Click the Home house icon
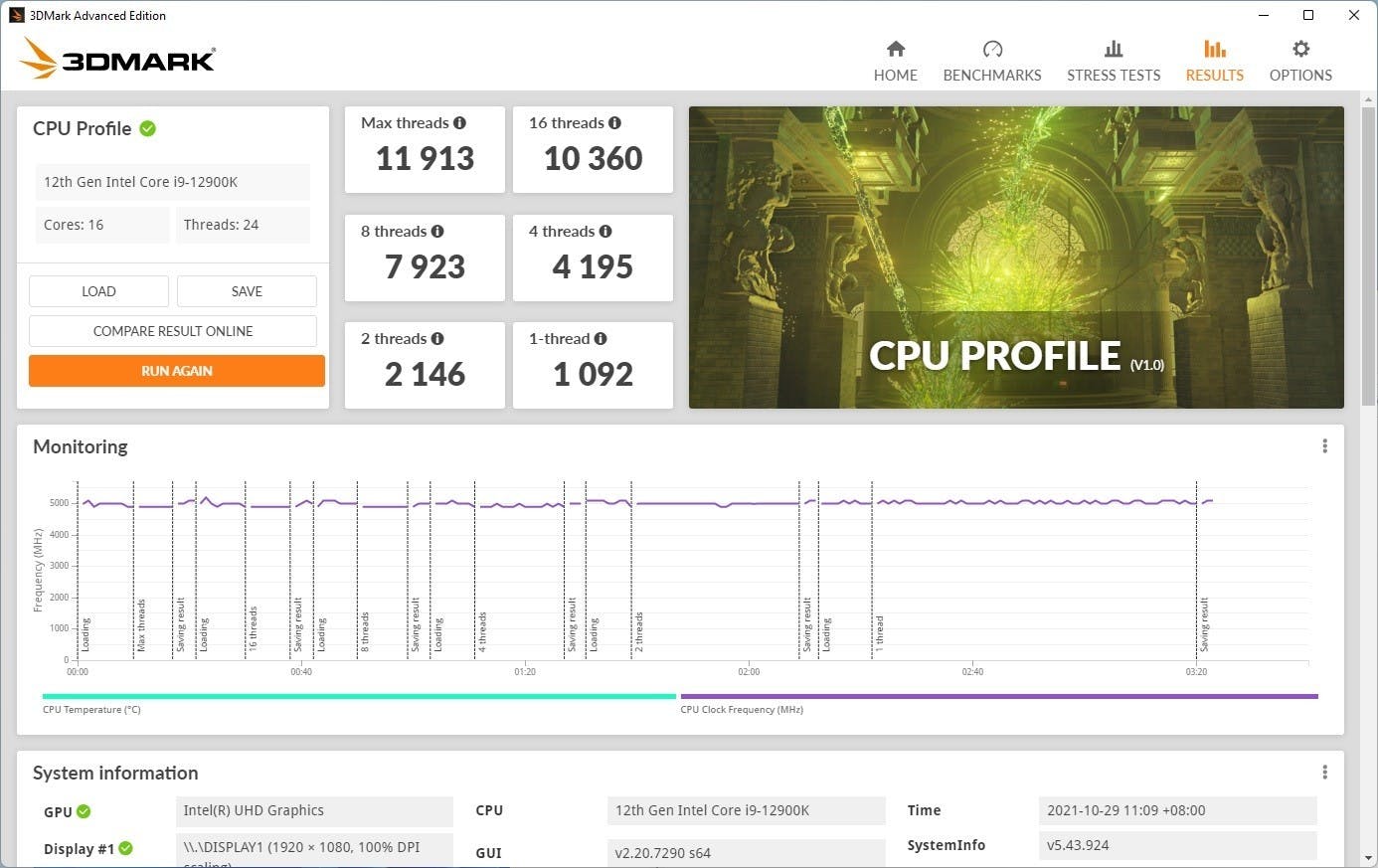1378x868 pixels. tap(895, 49)
